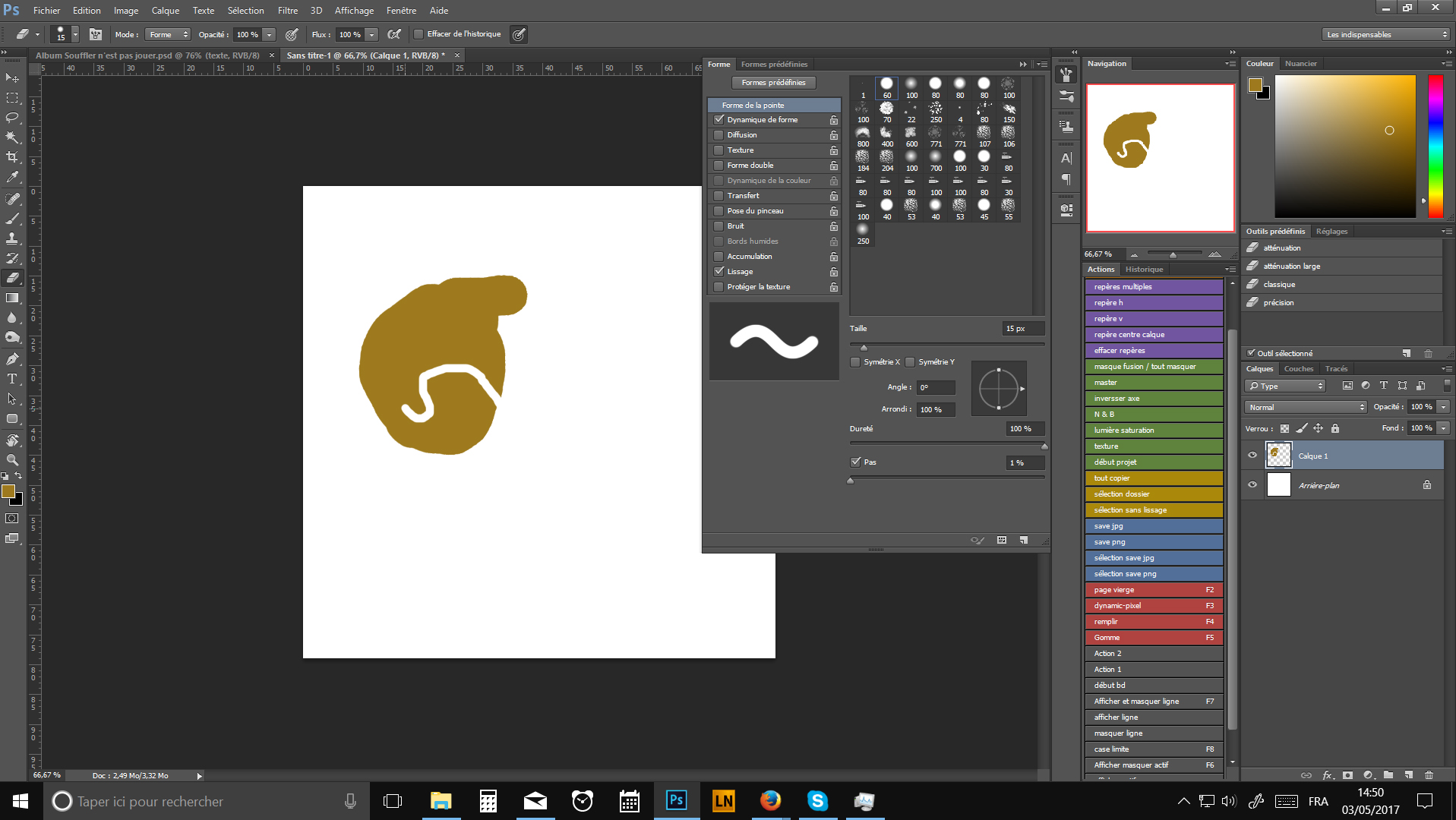
Task: Select the Pen tool
Action: pos(12,359)
